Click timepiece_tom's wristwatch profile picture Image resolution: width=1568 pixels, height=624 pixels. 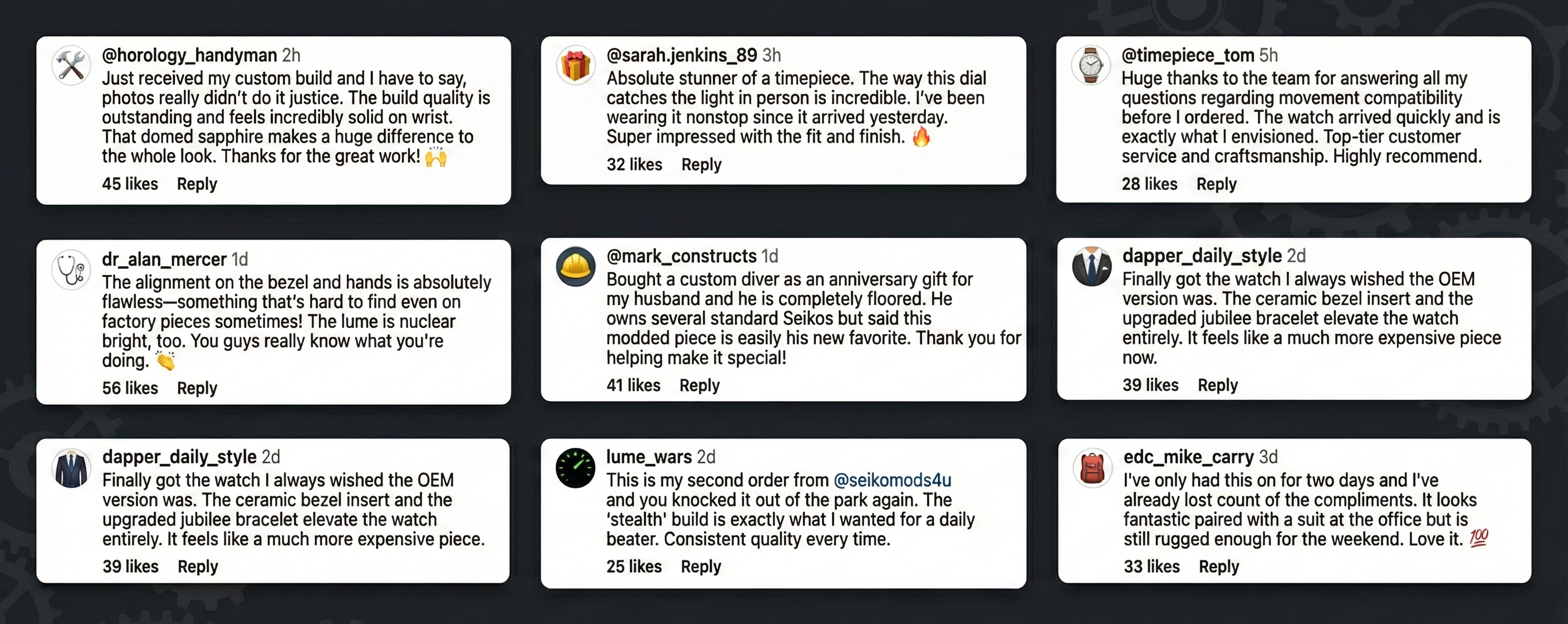(x=1091, y=65)
